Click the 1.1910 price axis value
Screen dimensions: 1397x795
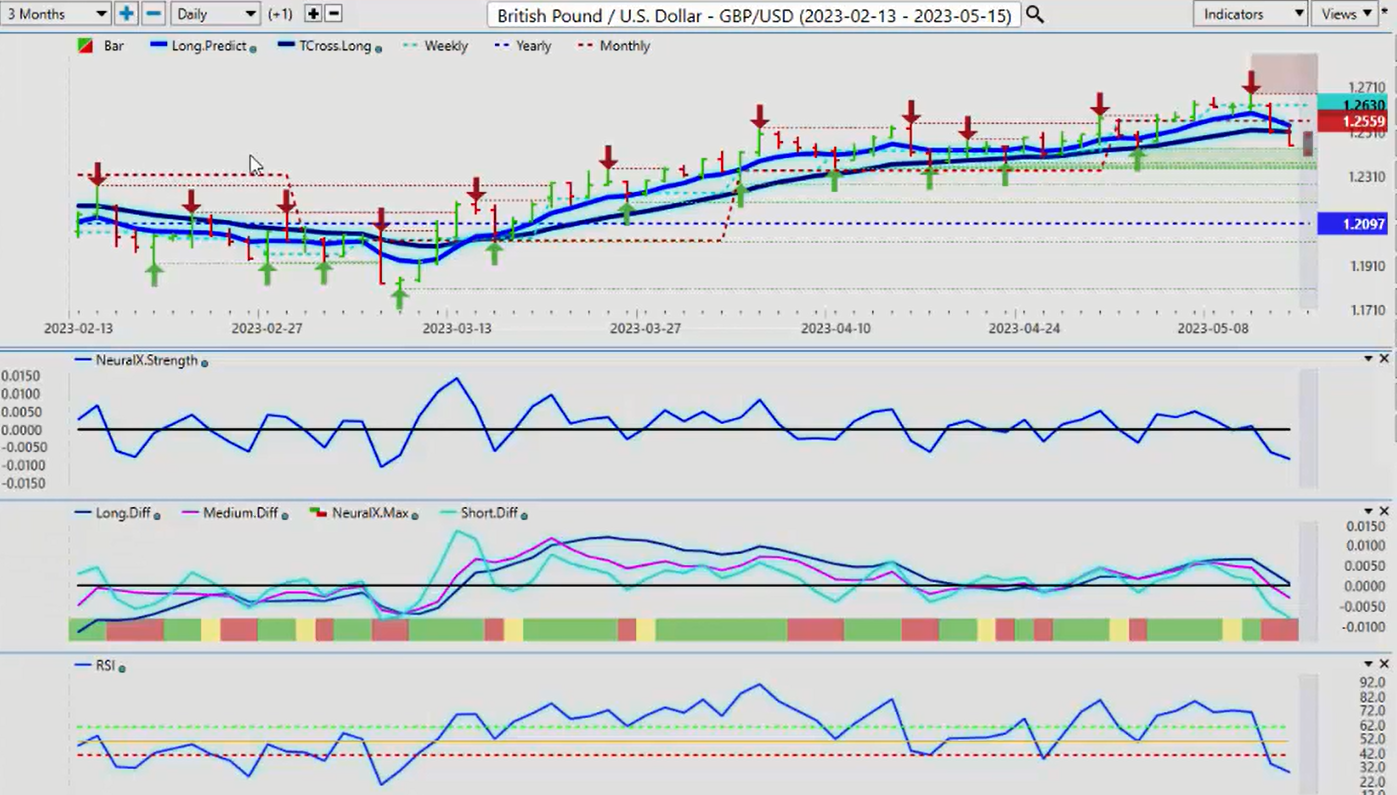click(1366, 267)
